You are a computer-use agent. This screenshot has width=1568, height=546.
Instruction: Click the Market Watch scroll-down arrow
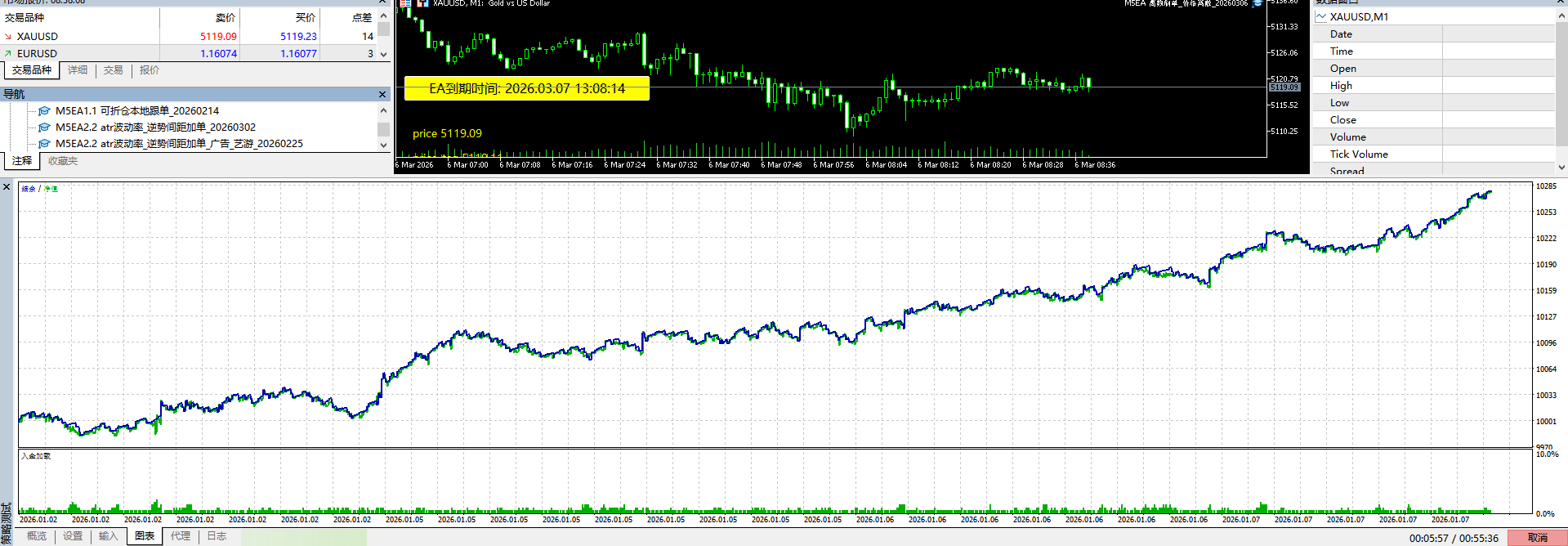[x=383, y=54]
